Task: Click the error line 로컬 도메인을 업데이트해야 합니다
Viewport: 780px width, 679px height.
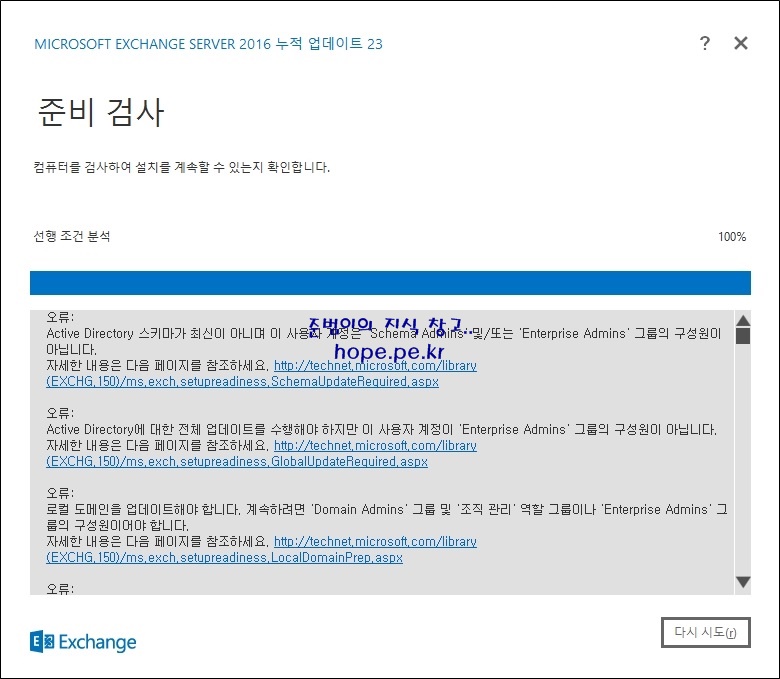Action: (387, 517)
